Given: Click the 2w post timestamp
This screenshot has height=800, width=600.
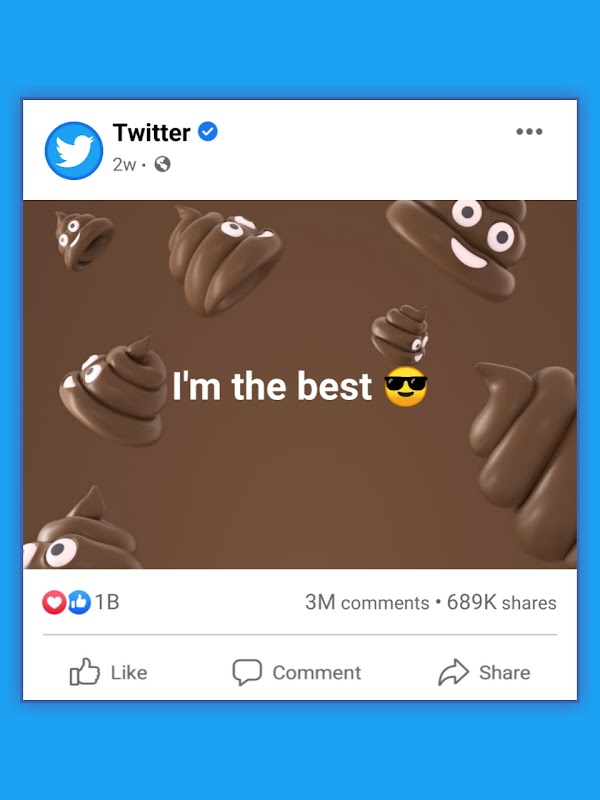Looking at the screenshot, I should click(123, 164).
